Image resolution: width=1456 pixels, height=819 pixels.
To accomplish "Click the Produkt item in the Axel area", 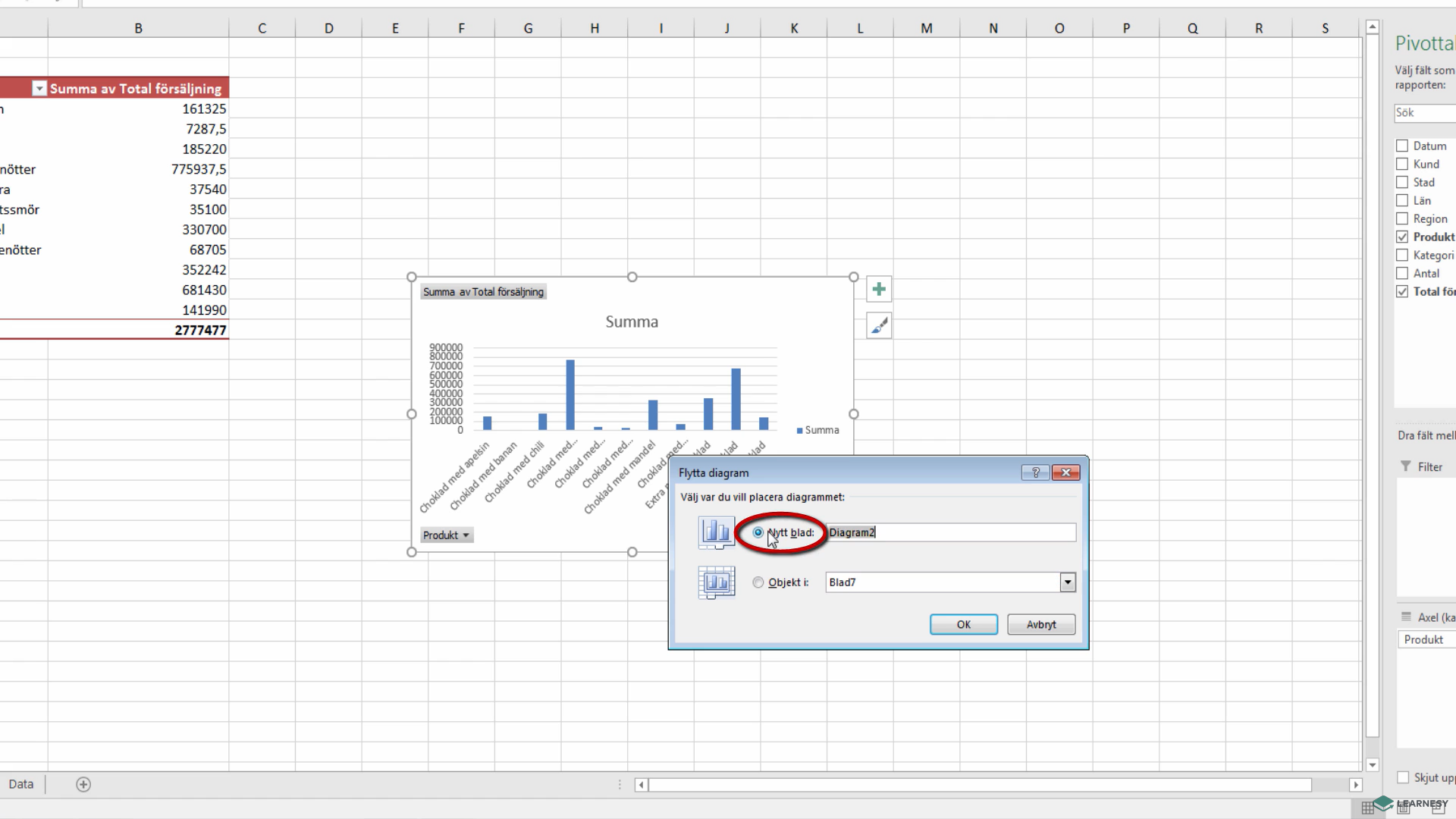I will pyautogui.click(x=1426, y=639).
